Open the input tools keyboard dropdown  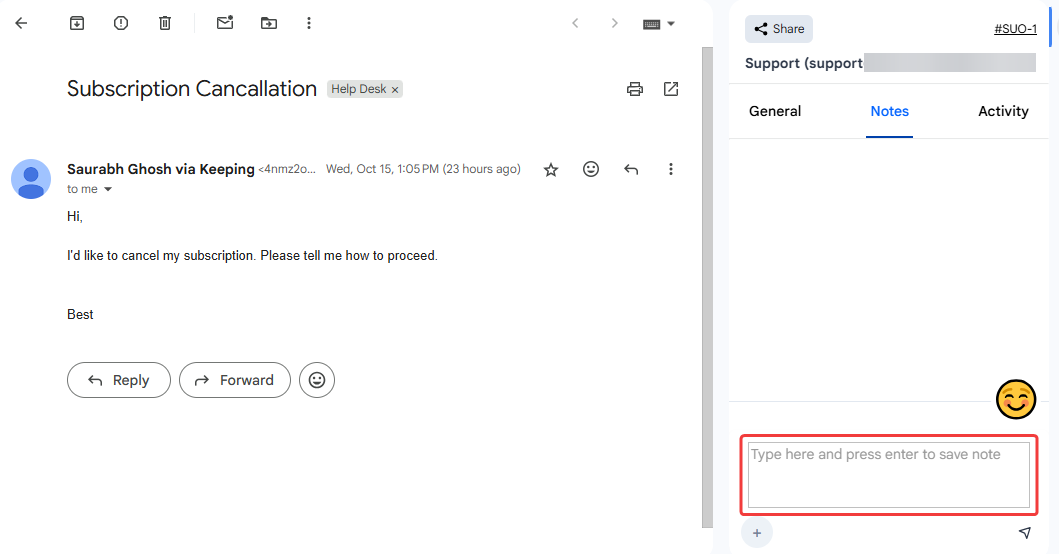[x=659, y=24]
